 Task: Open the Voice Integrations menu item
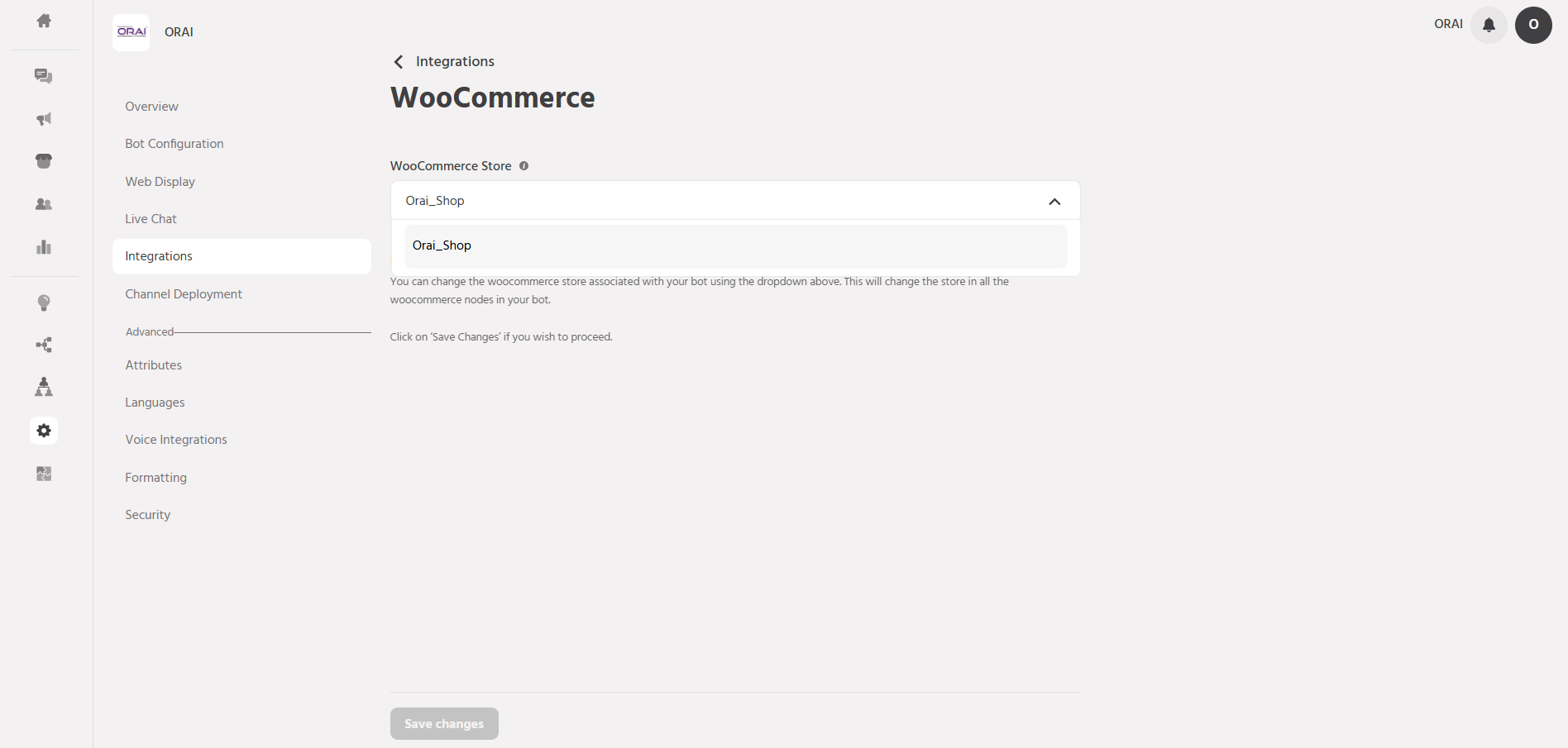(176, 440)
